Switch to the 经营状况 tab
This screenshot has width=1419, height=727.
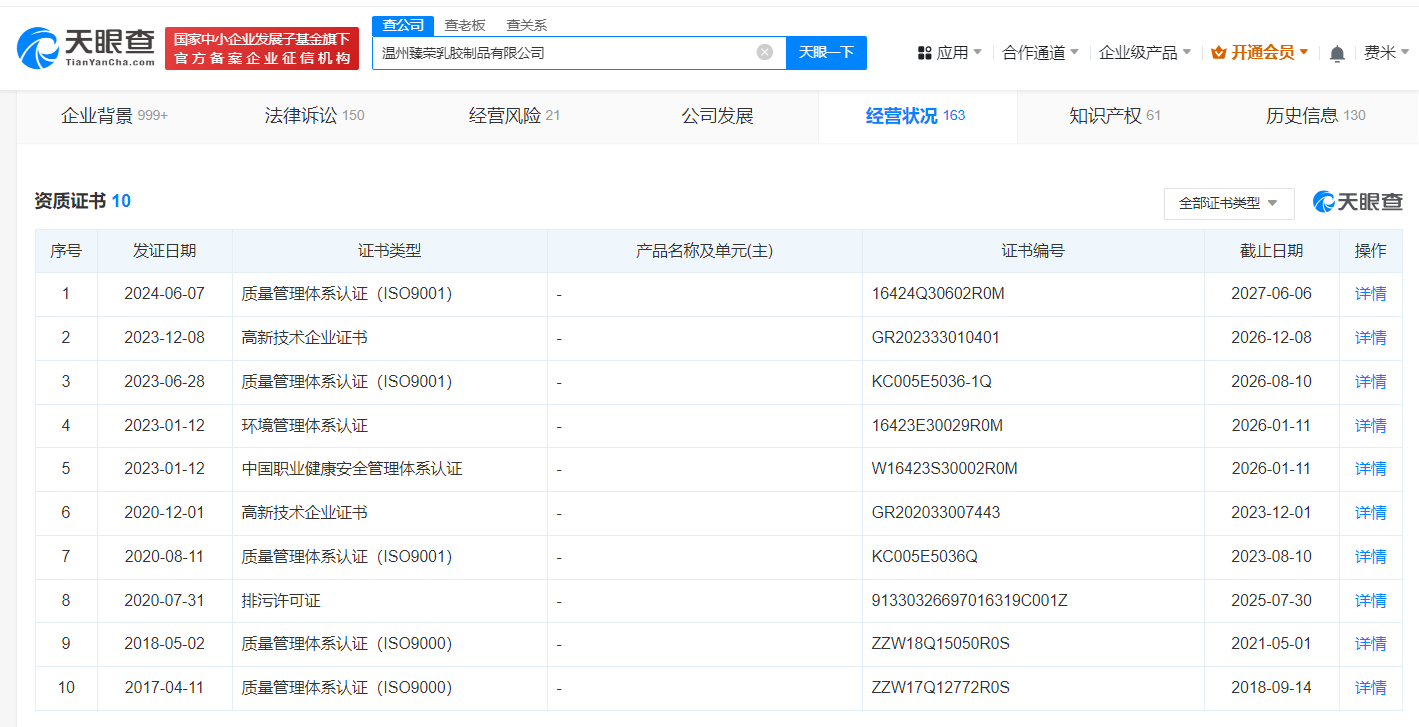tap(917, 116)
